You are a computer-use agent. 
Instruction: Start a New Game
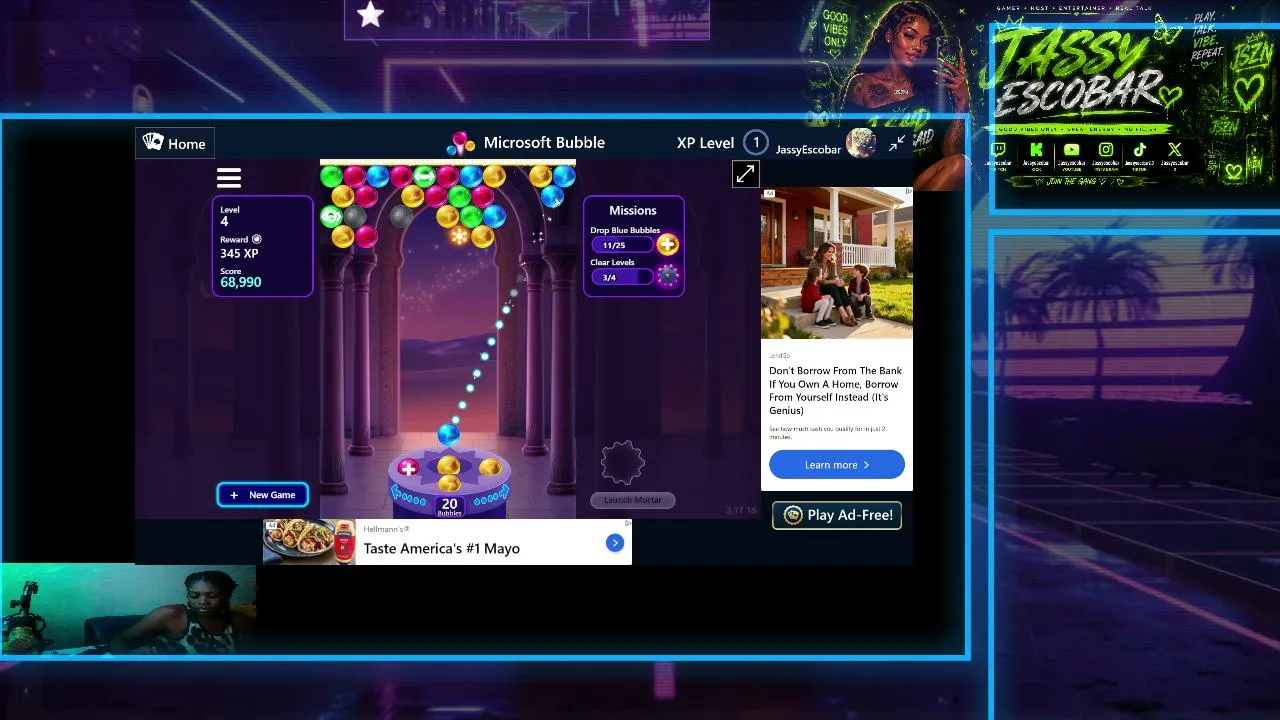pyautogui.click(x=263, y=495)
